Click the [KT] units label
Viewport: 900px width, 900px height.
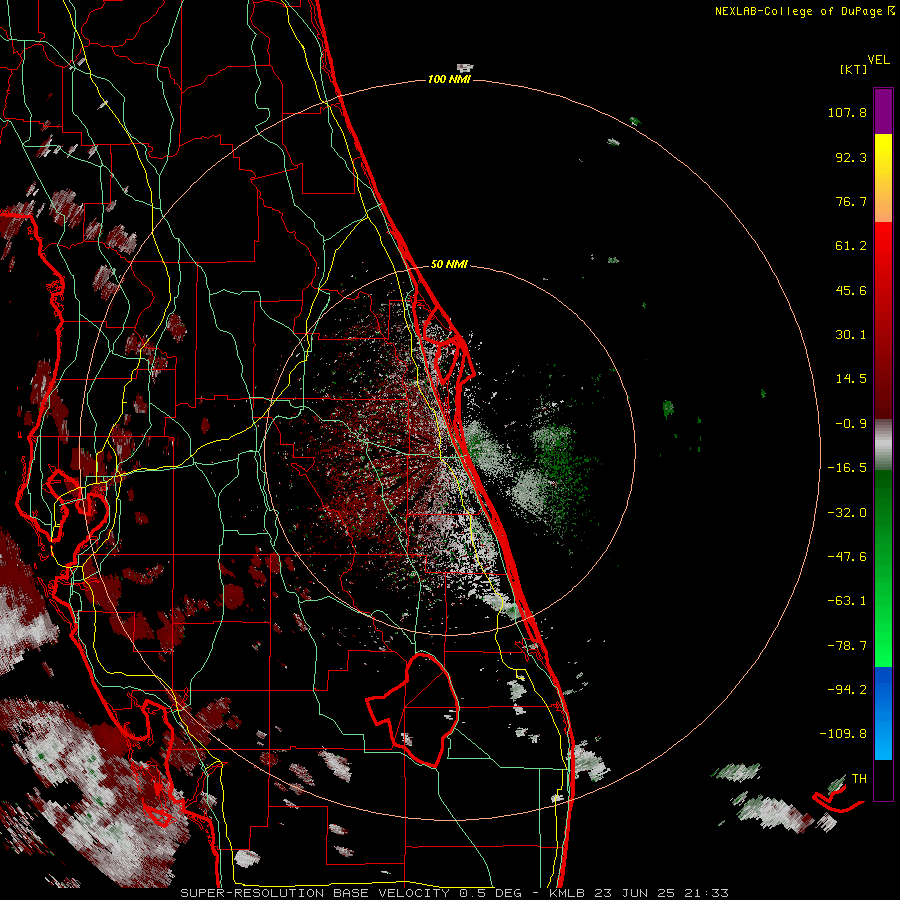(854, 69)
